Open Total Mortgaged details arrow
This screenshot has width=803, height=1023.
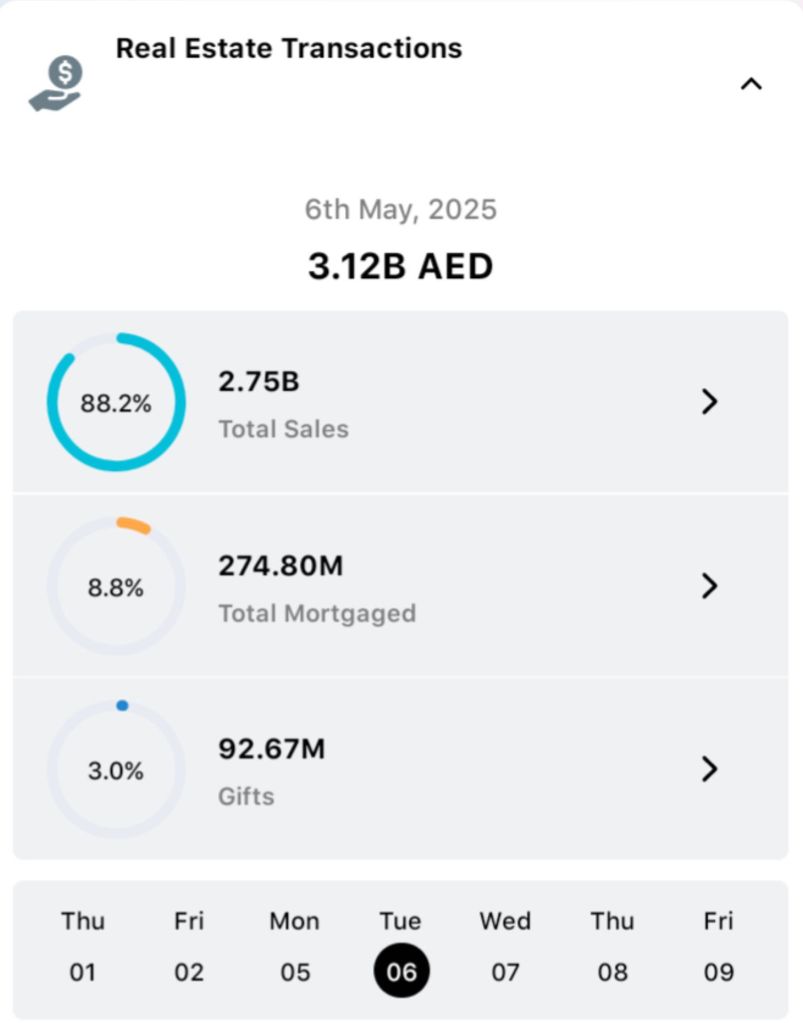(710, 586)
